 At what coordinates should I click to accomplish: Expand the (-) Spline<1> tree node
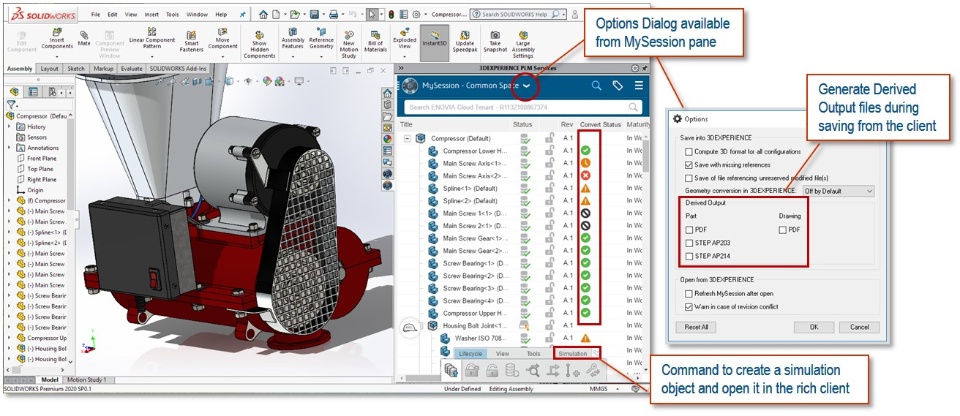point(9,232)
